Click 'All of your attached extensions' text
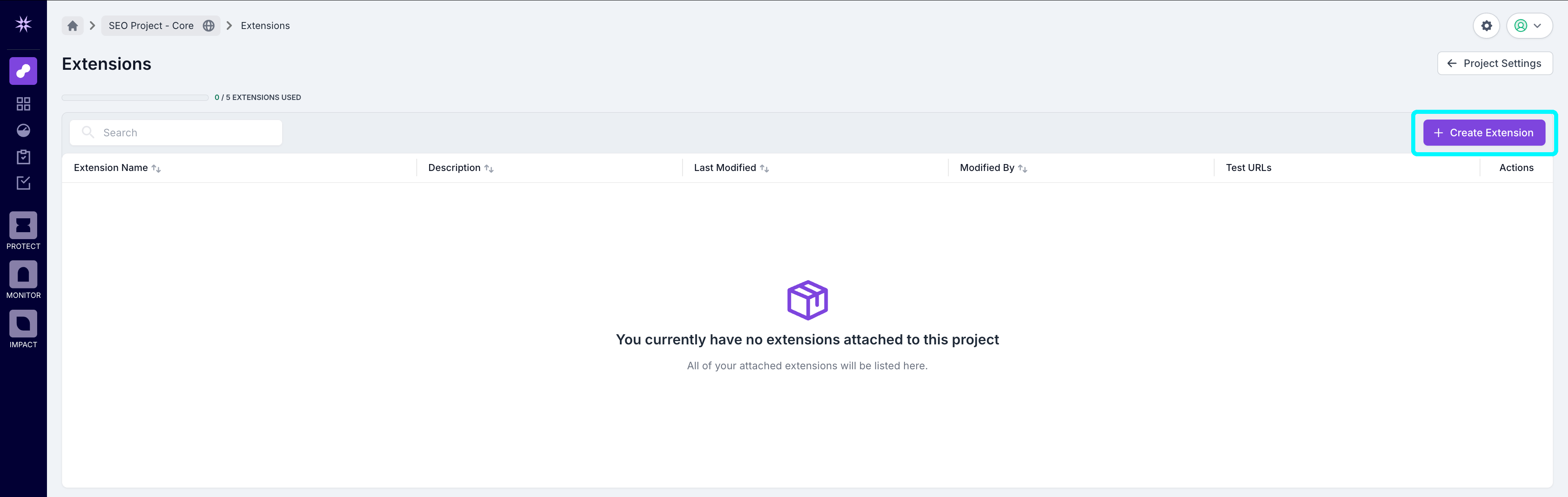This screenshot has height=497, width=1568. click(x=807, y=366)
